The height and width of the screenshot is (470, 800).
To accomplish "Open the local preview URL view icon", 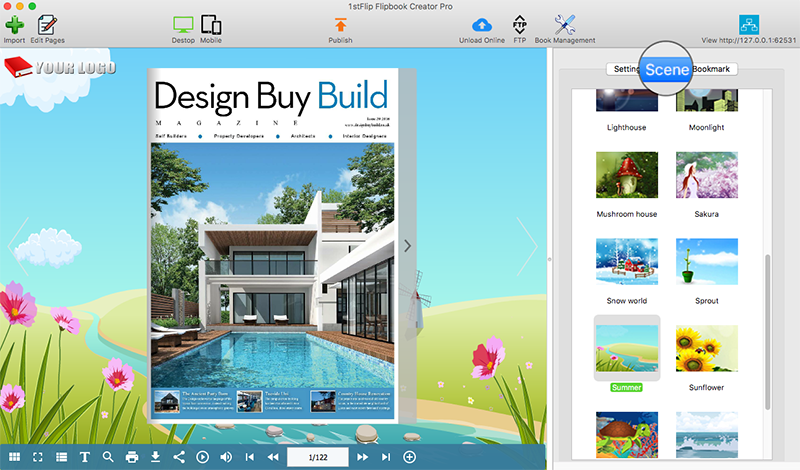I will click(x=748, y=25).
